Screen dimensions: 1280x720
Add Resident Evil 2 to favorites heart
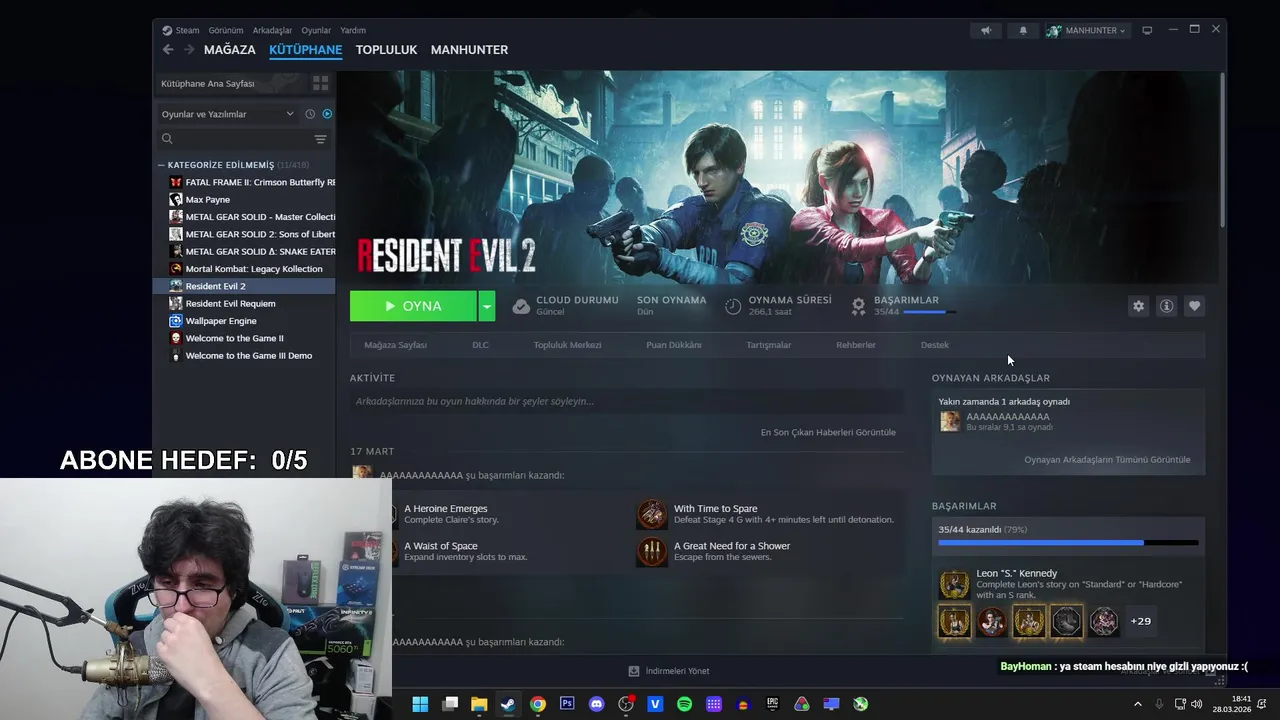[x=1194, y=306]
